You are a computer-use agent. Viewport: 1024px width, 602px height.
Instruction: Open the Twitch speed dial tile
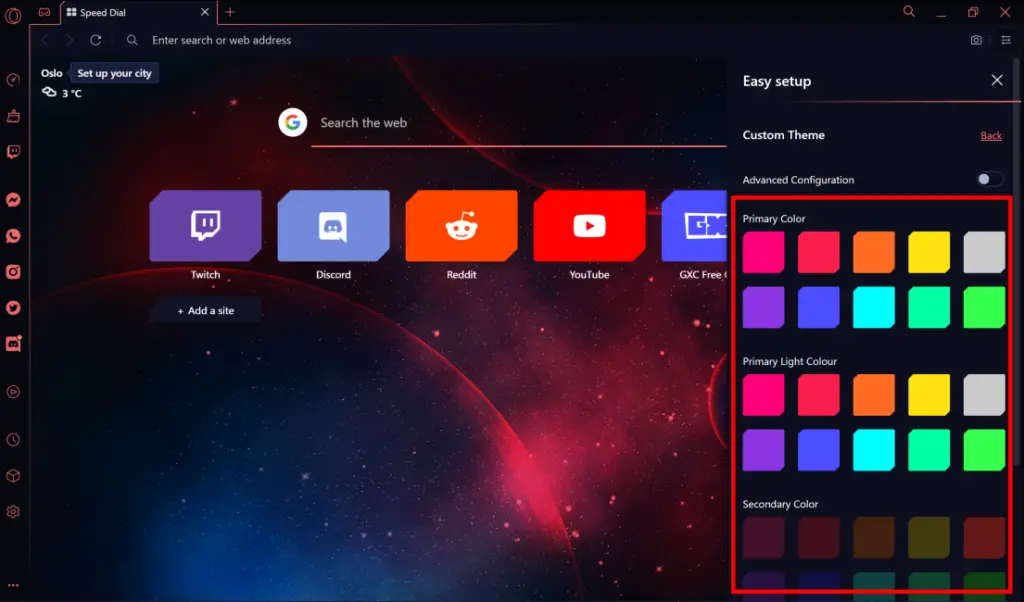(206, 226)
